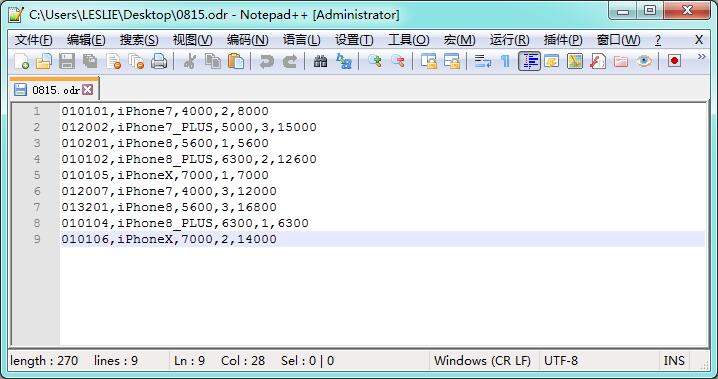718x379 pixels.
Task: Save the current file via toolbar
Action: 67,61
